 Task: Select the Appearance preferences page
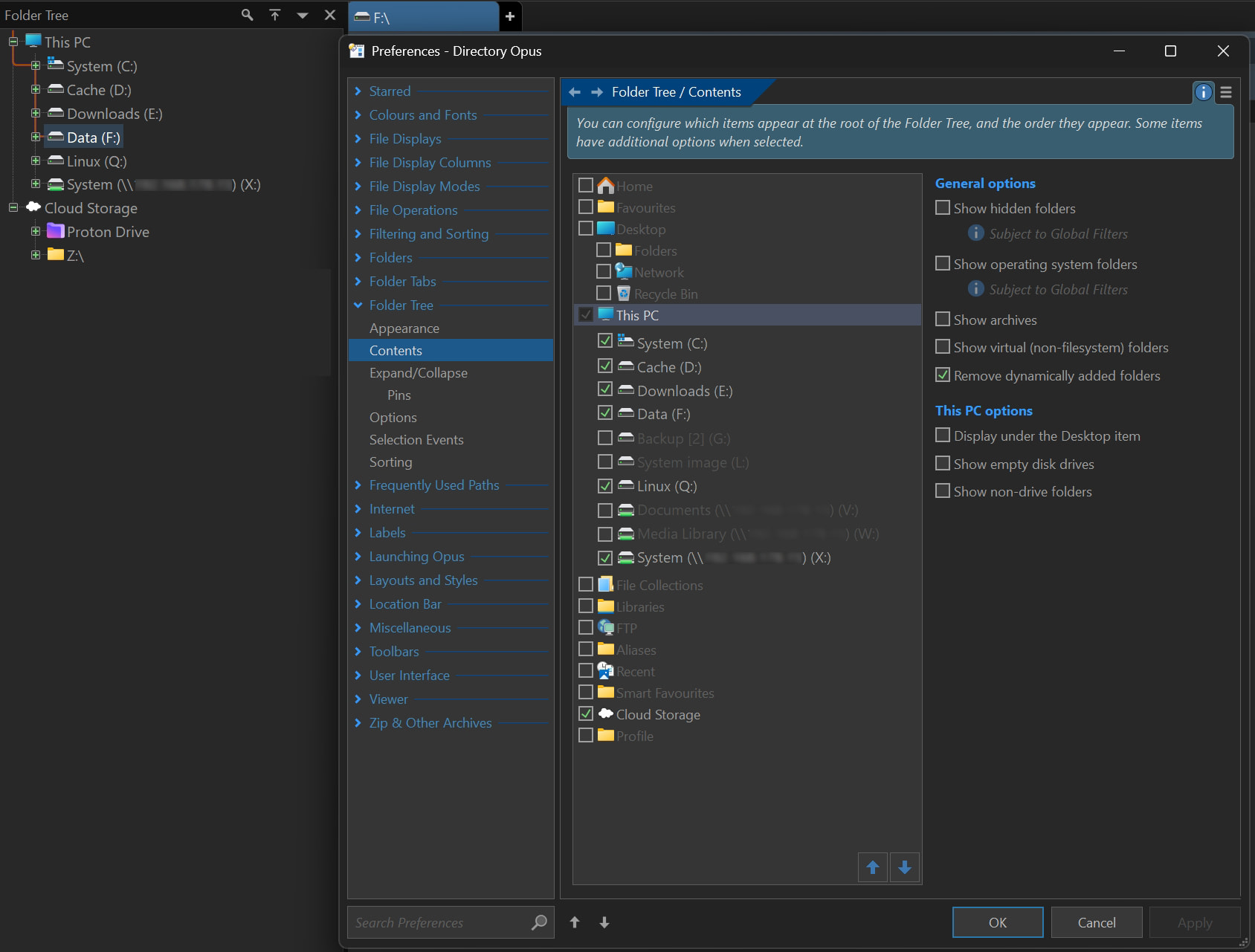click(404, 328)
